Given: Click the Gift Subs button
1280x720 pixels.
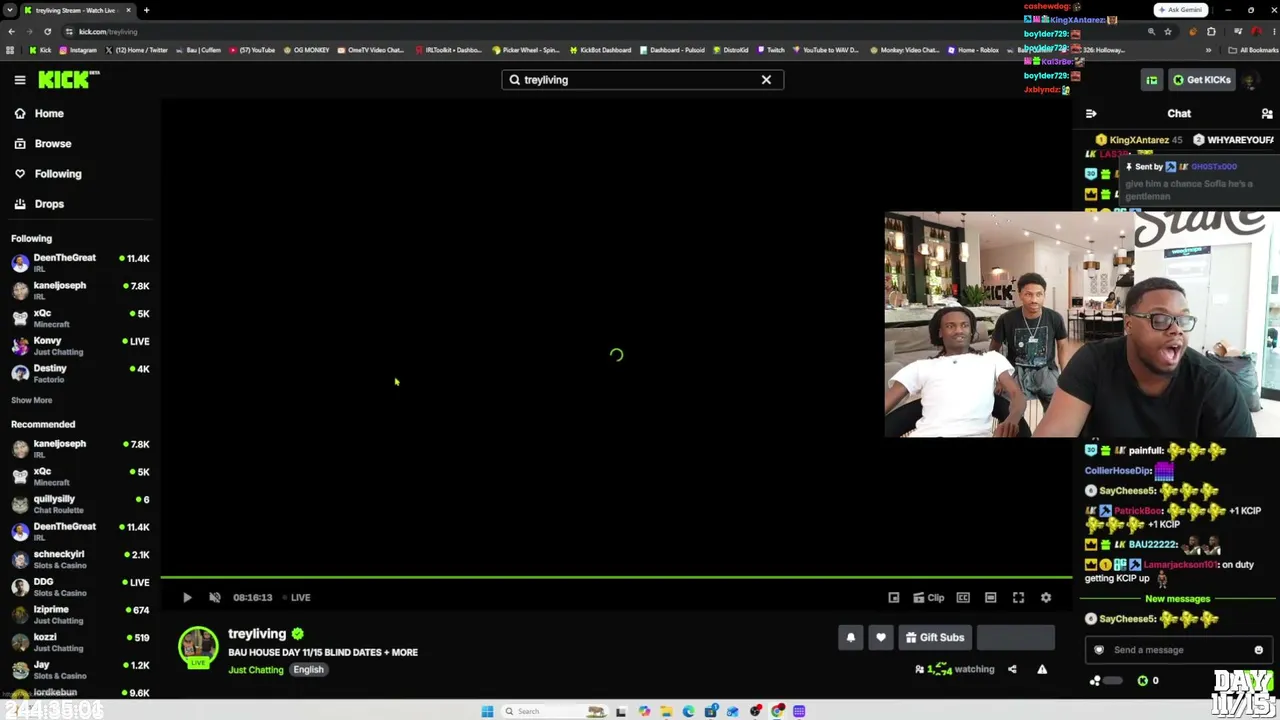Looking at the screenshot, I should (x=935, y=638).
